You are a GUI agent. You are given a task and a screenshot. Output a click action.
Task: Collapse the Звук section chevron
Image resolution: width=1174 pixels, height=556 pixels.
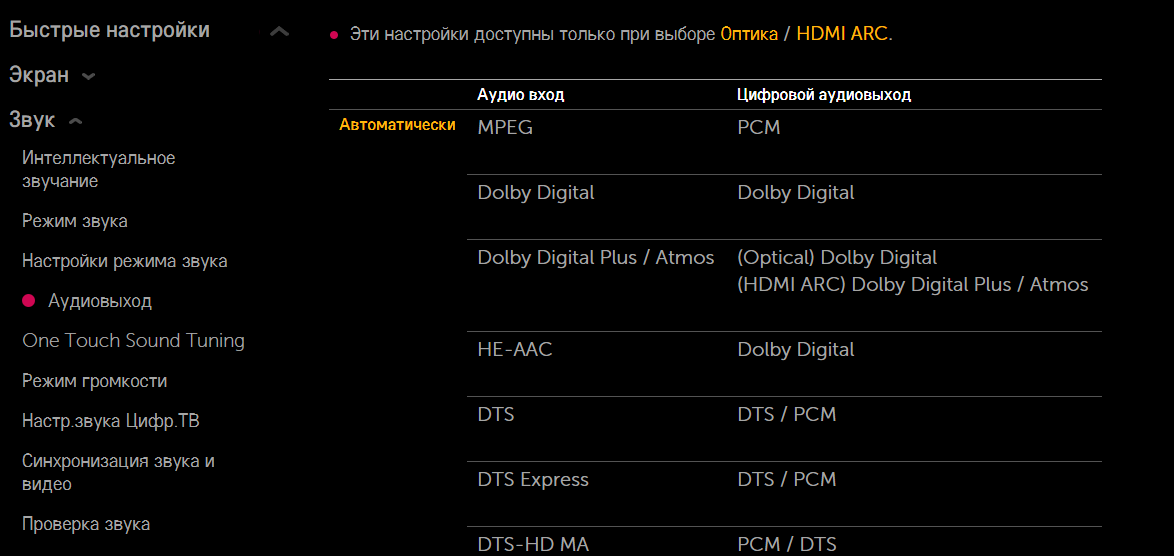tap(75, 121)
